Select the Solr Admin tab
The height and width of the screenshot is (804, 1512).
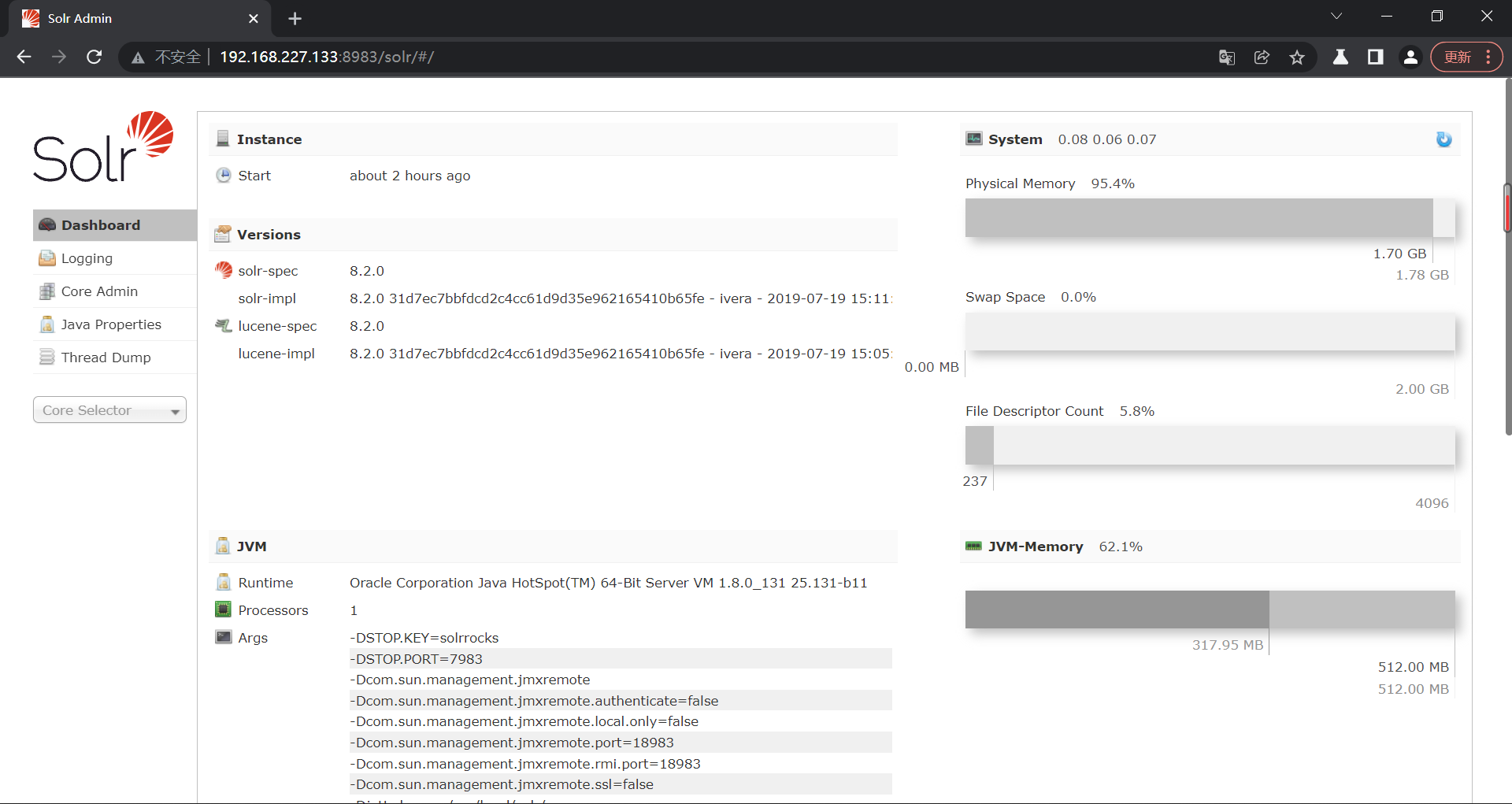pos(139,19)
